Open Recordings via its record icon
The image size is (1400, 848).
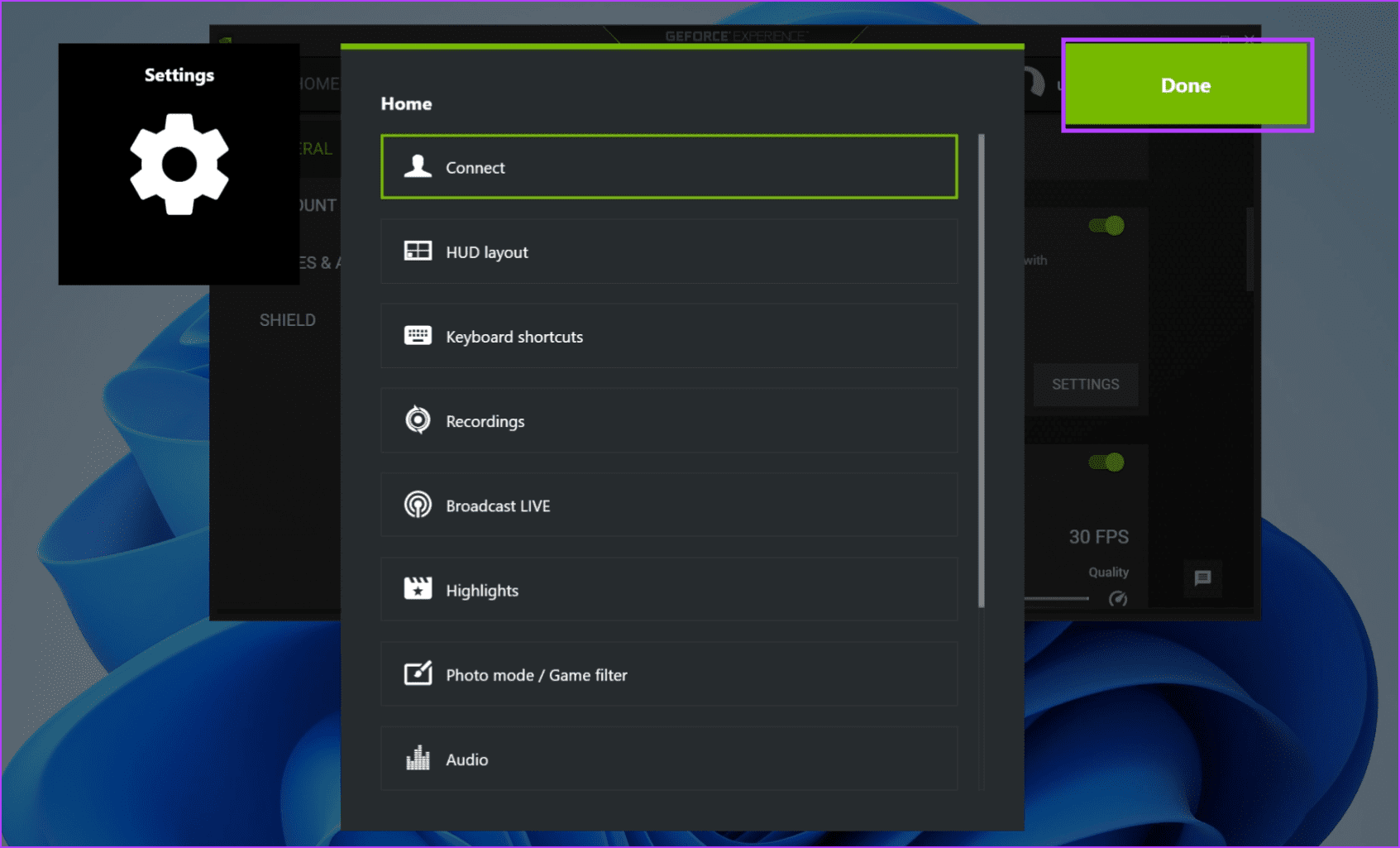(x=418, y=420)
